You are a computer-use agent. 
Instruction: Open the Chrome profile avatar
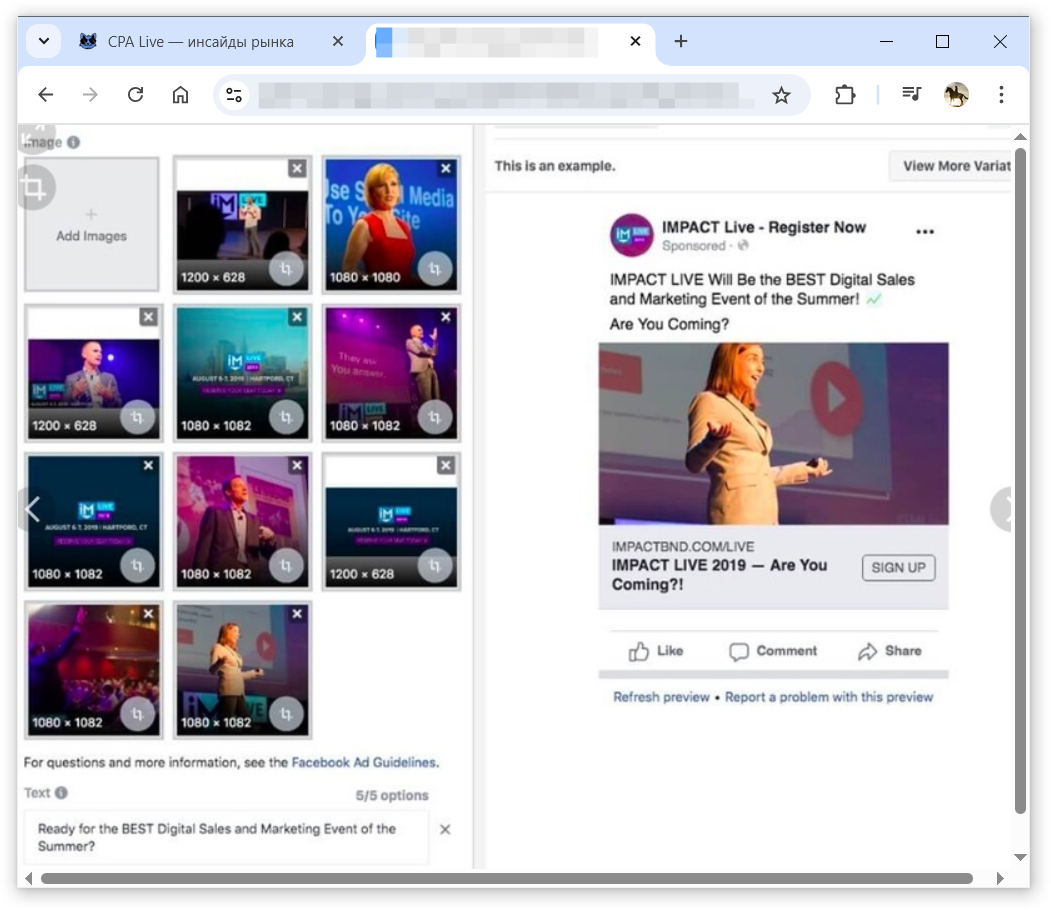pos(956,95)
